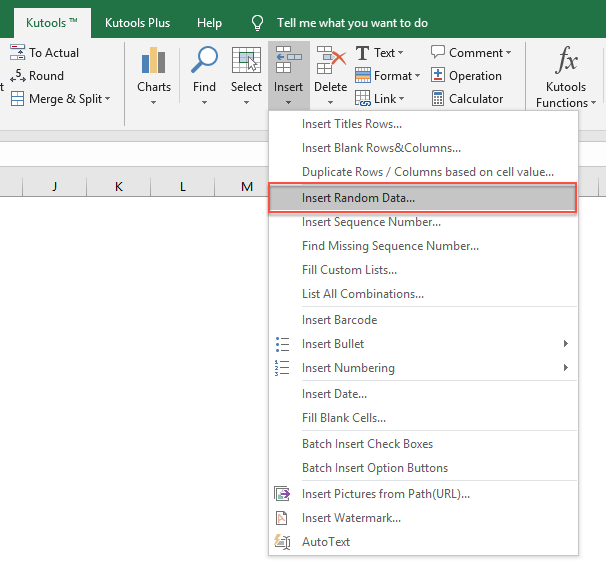Click the Comment bubble icon

438,52
